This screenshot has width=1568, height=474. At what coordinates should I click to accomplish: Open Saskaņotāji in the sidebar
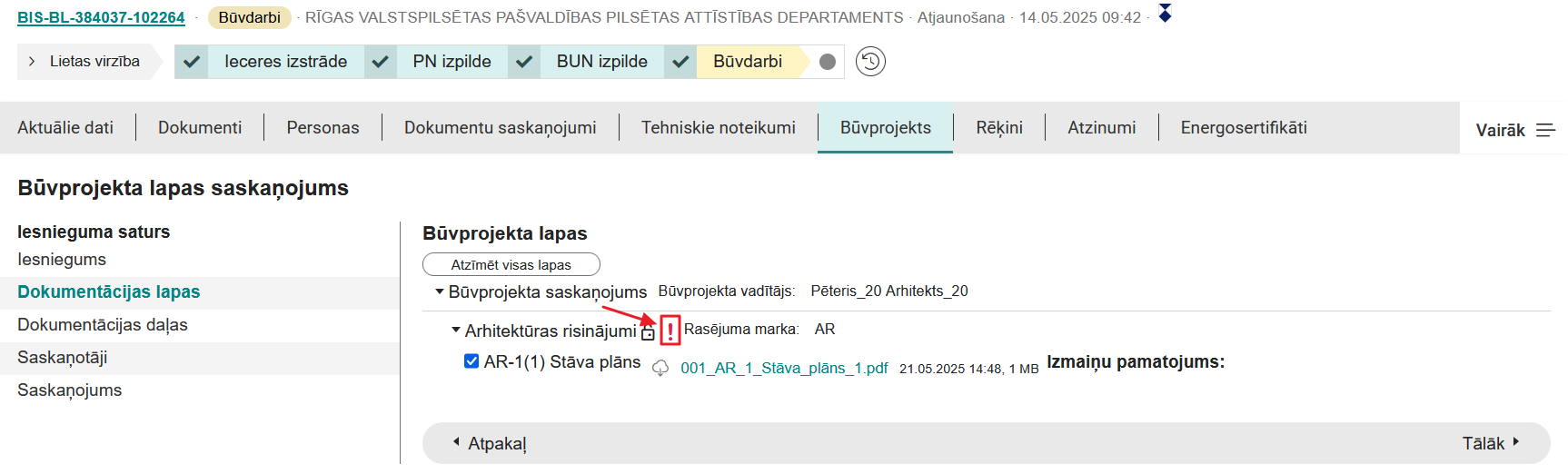click(x=63, y=358)
